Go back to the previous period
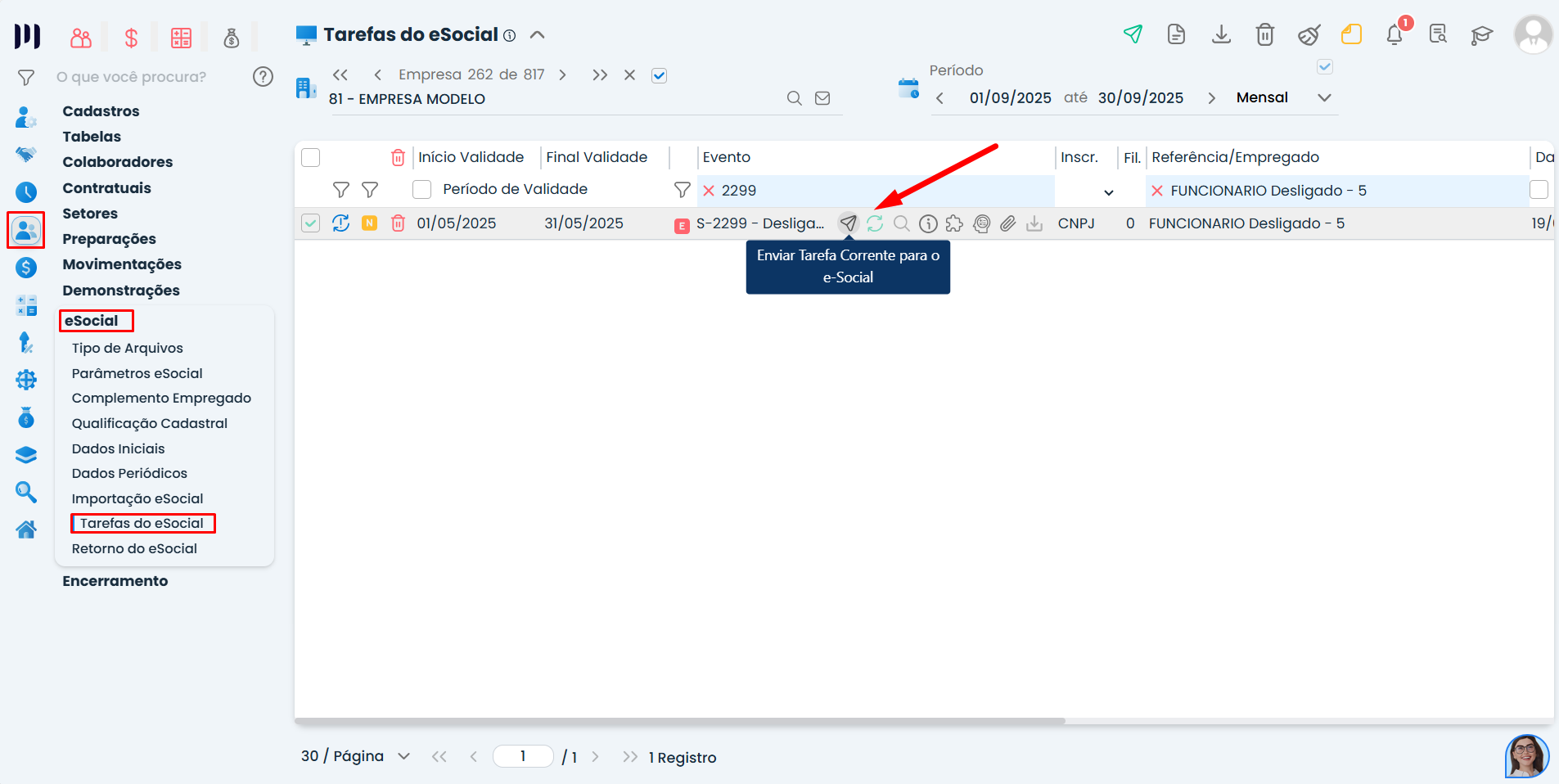Image resolution: width=1559 pixels, height=784 pixels. pos(939,98)
